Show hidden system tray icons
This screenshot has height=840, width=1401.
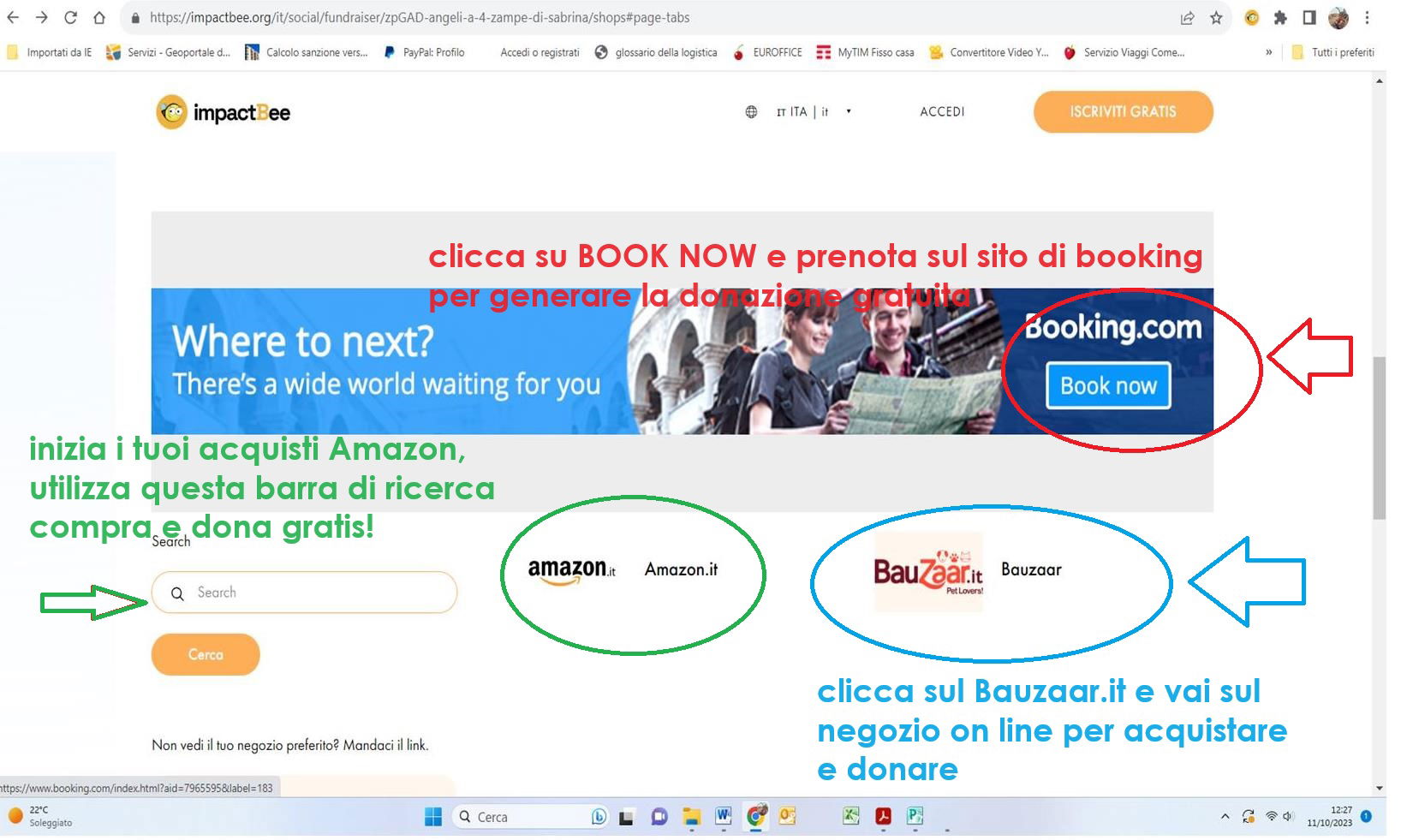click(x=1225, y=817)
